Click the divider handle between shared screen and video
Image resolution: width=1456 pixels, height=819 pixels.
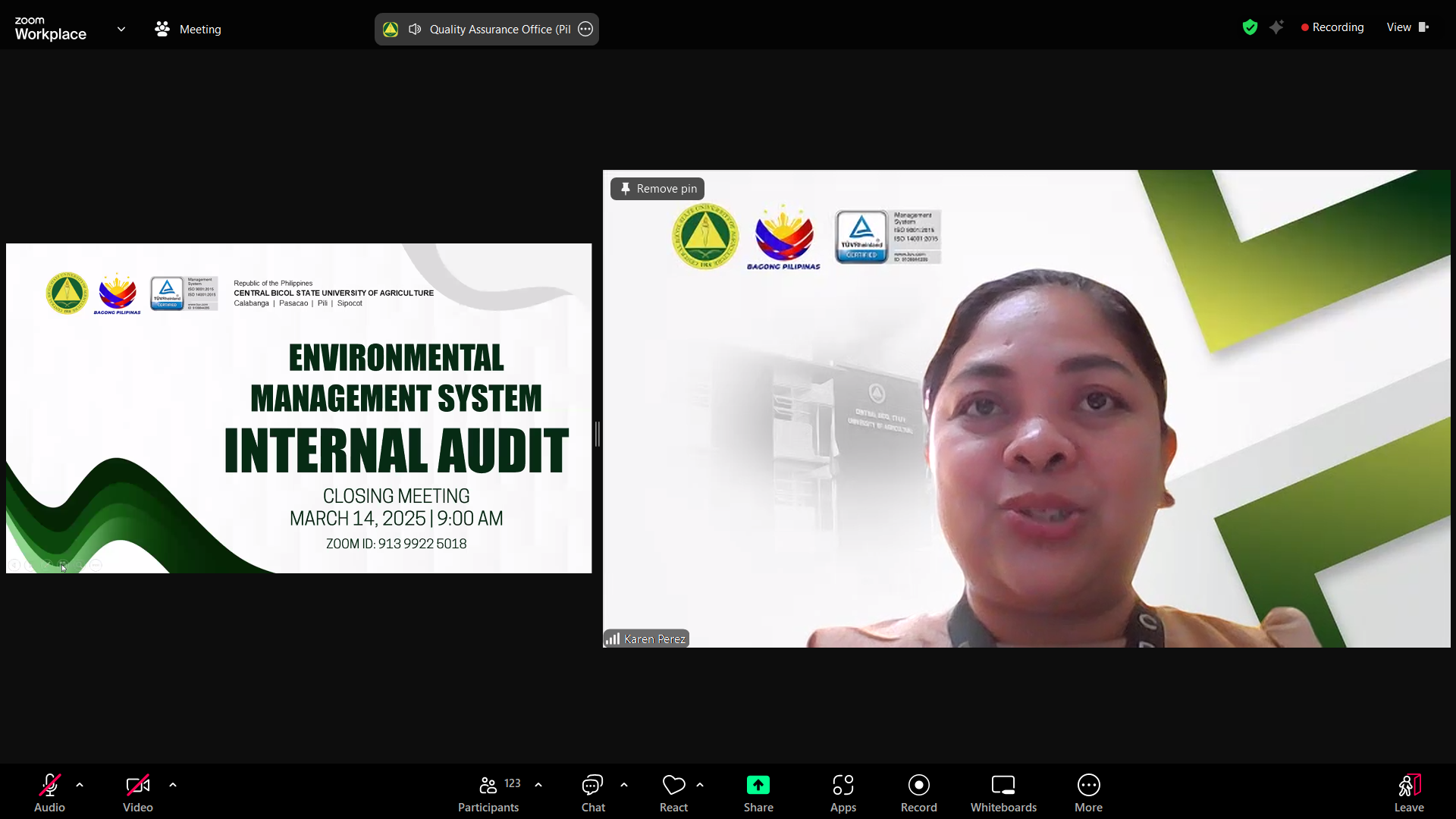coord(598,434)
